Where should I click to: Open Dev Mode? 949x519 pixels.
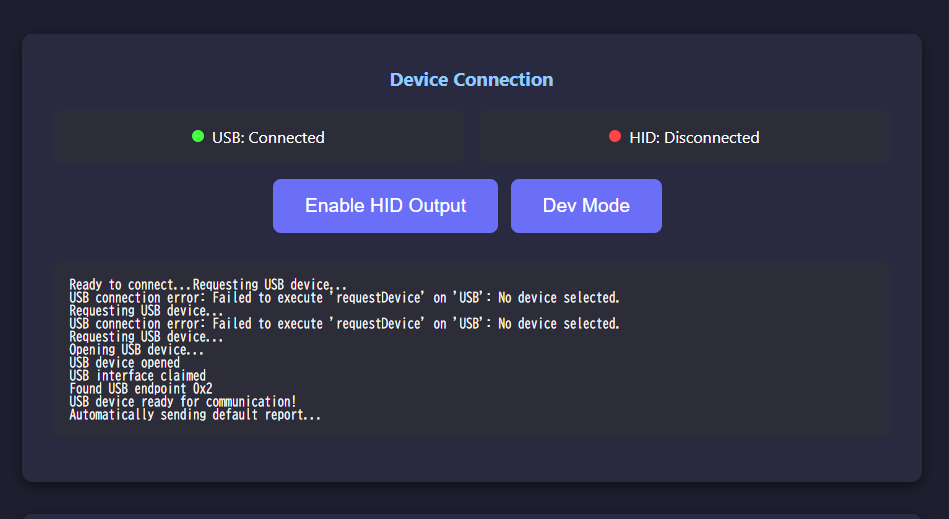(586, 206)
